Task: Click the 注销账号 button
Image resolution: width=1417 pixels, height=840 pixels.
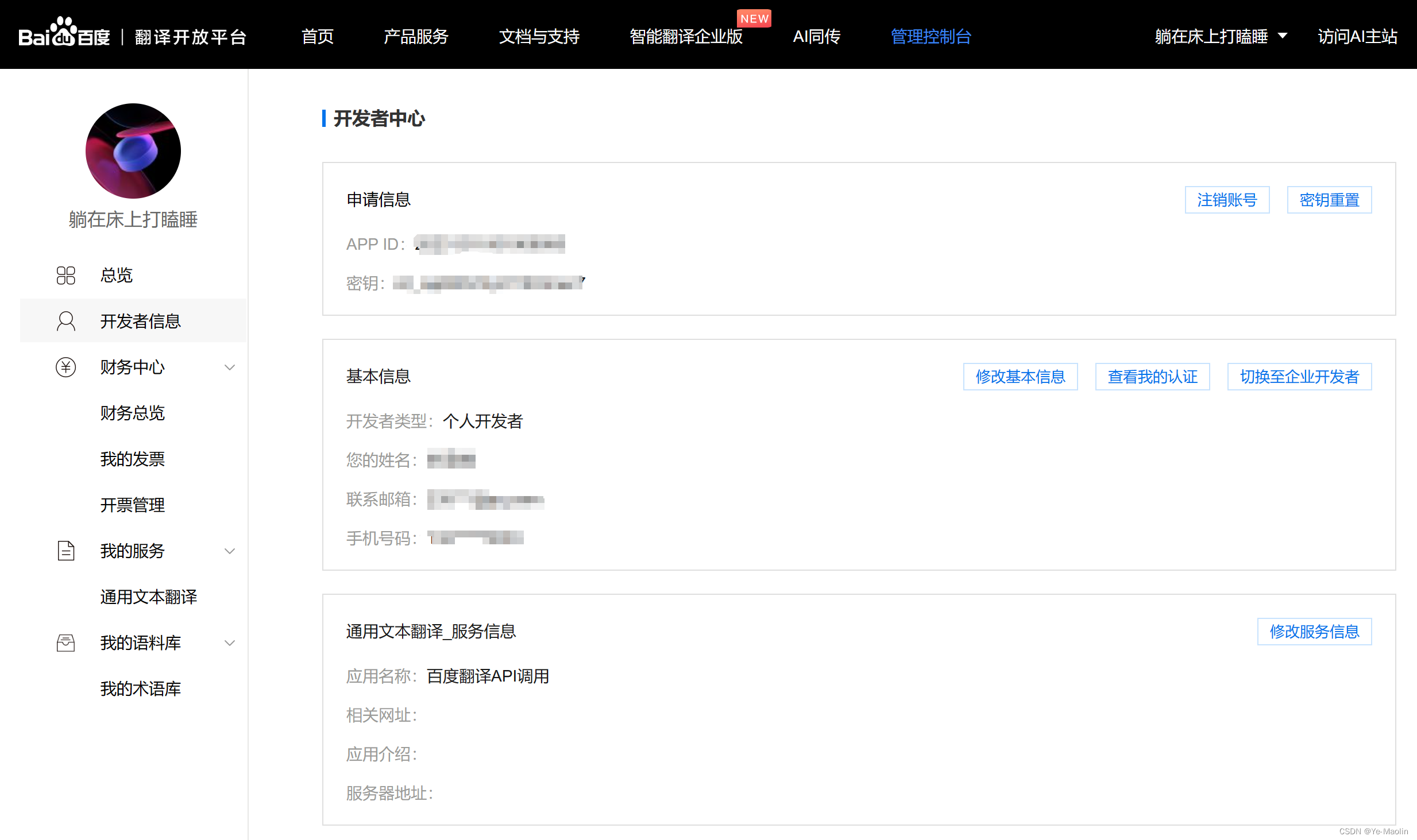Action: click(x=1227, y=200)
